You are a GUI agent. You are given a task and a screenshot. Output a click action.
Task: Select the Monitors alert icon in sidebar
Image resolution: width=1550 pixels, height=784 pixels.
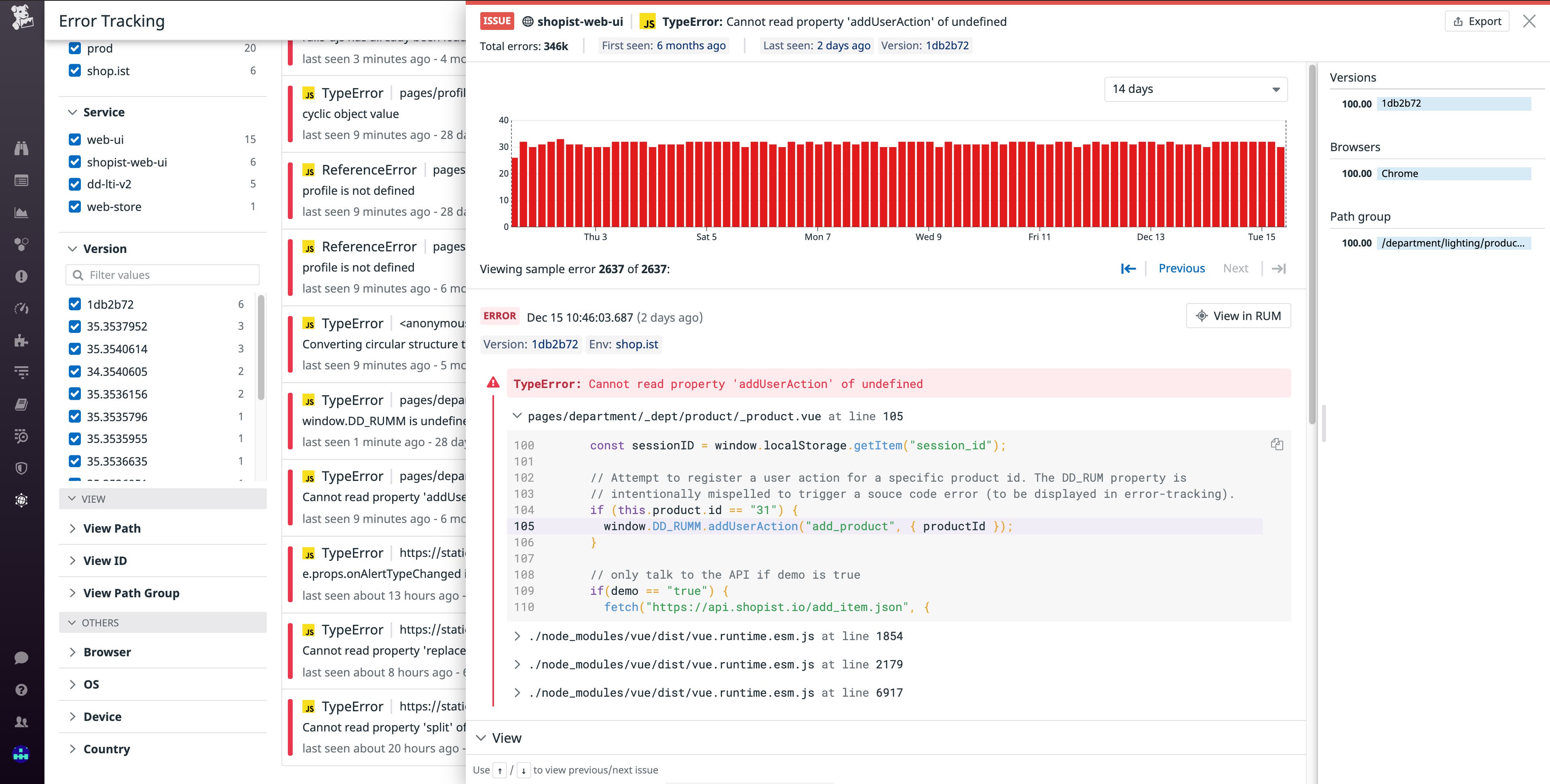22,276
